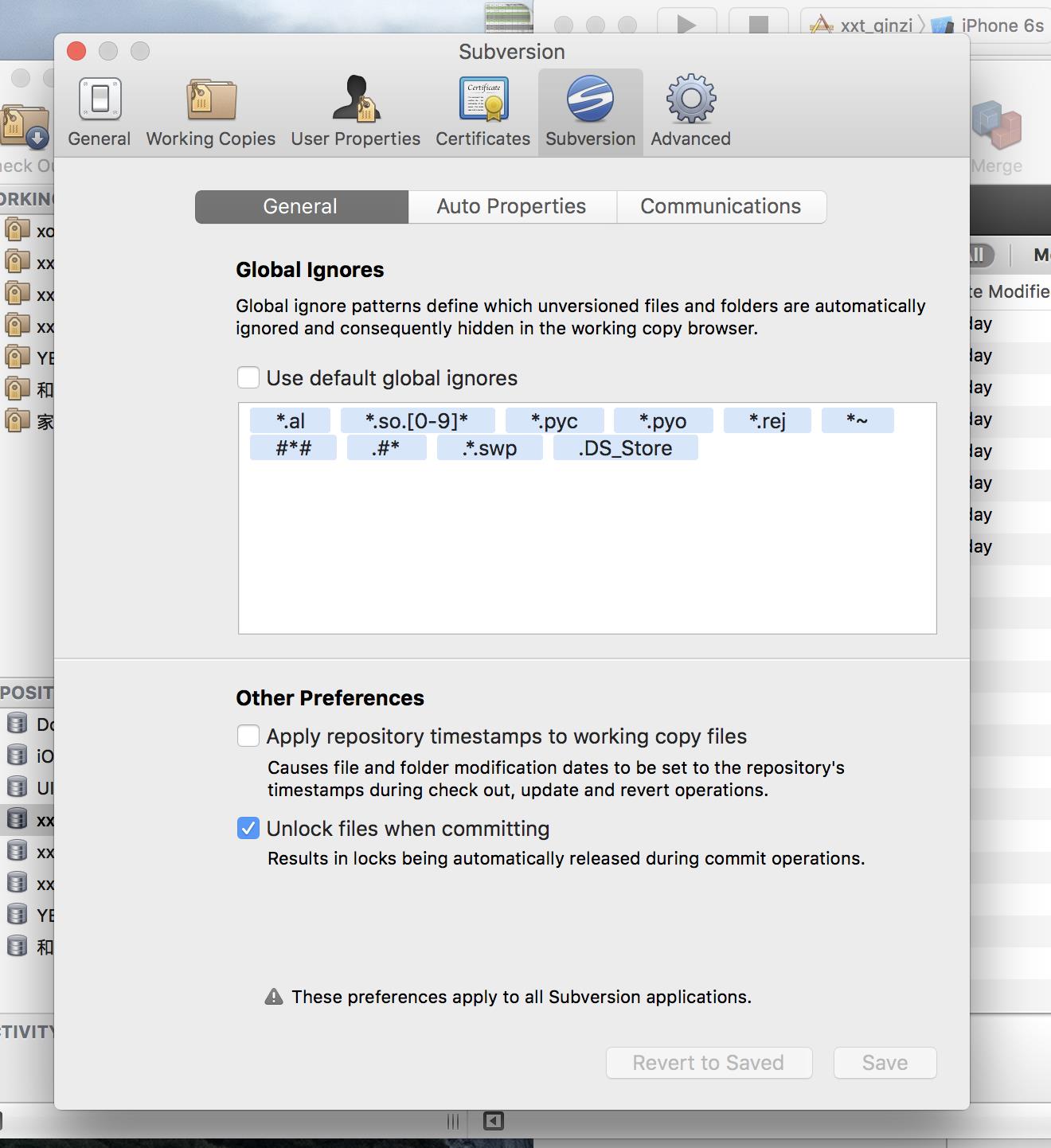Switch to the Auto Properties tab
Viewport: 1051px width, 1148px height.
[512, 207]
